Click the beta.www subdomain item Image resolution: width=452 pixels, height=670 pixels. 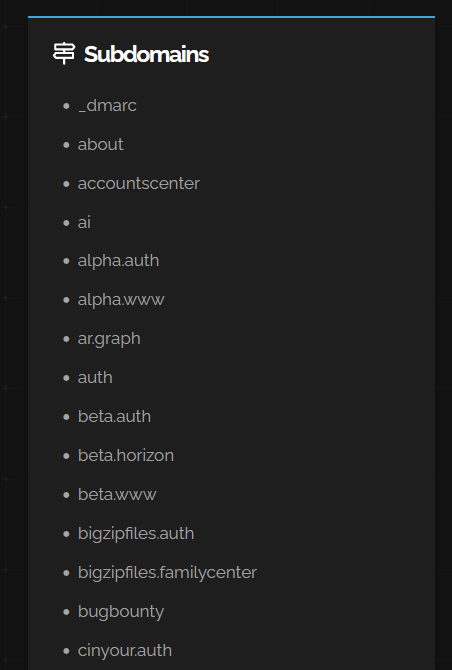[x=117, y=494]
